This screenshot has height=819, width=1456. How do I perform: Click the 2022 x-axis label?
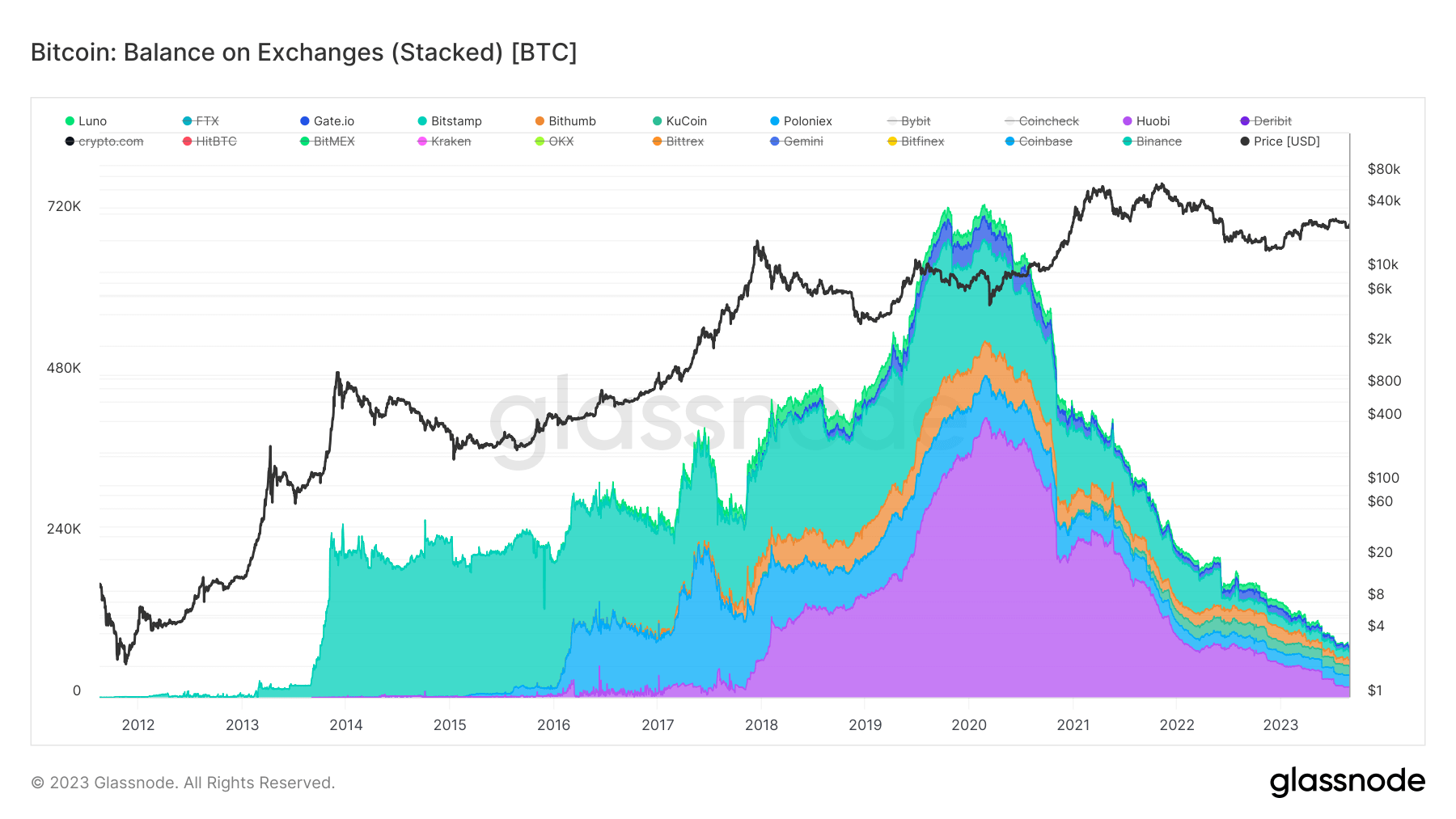1177,725
